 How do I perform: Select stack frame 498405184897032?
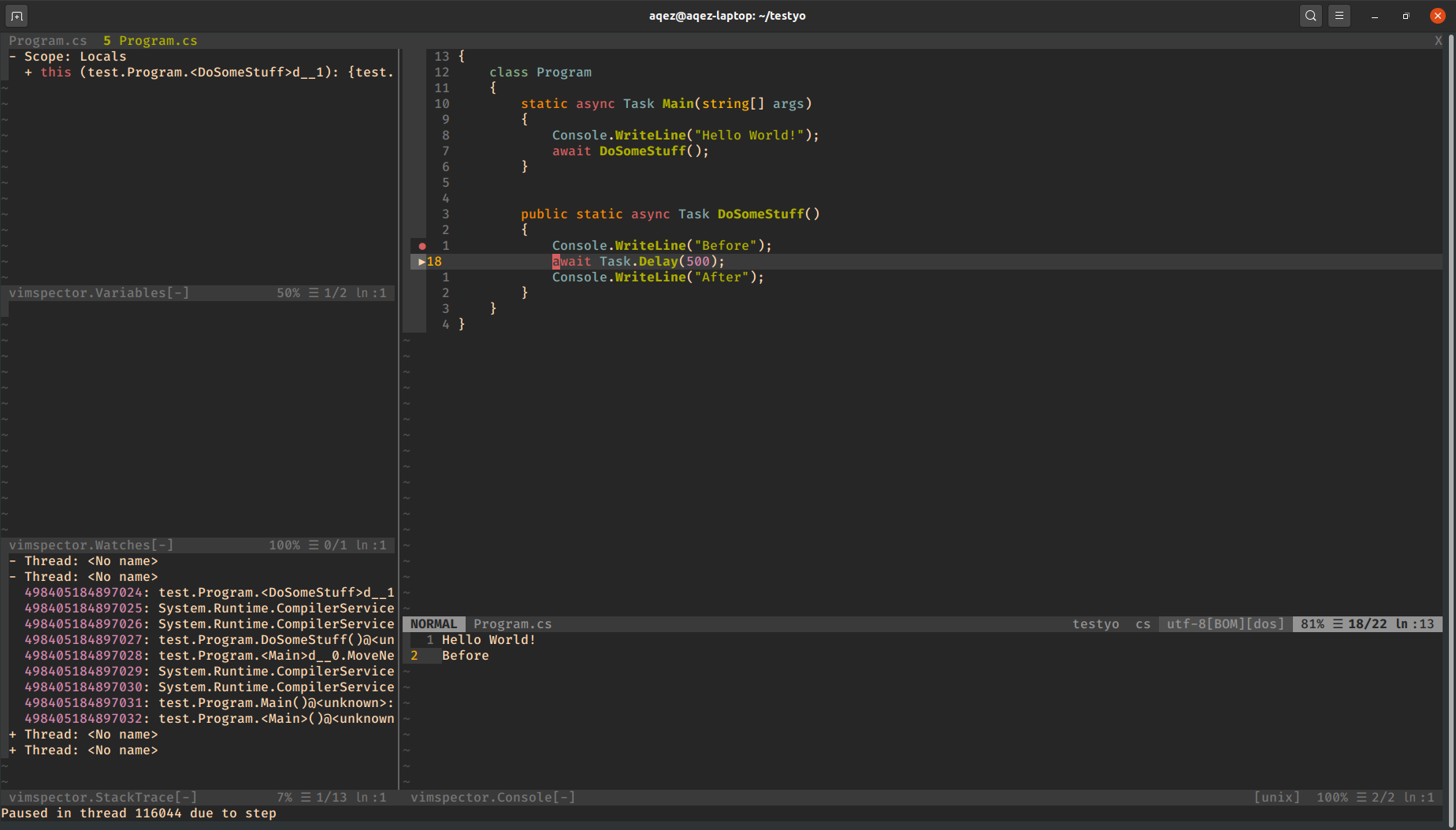click(210, 719)
